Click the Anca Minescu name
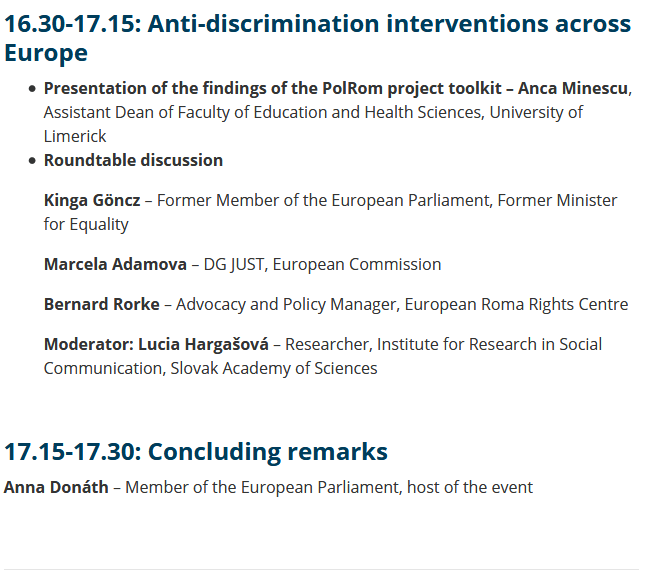654x578 pixels. click(x=573, y=88)
